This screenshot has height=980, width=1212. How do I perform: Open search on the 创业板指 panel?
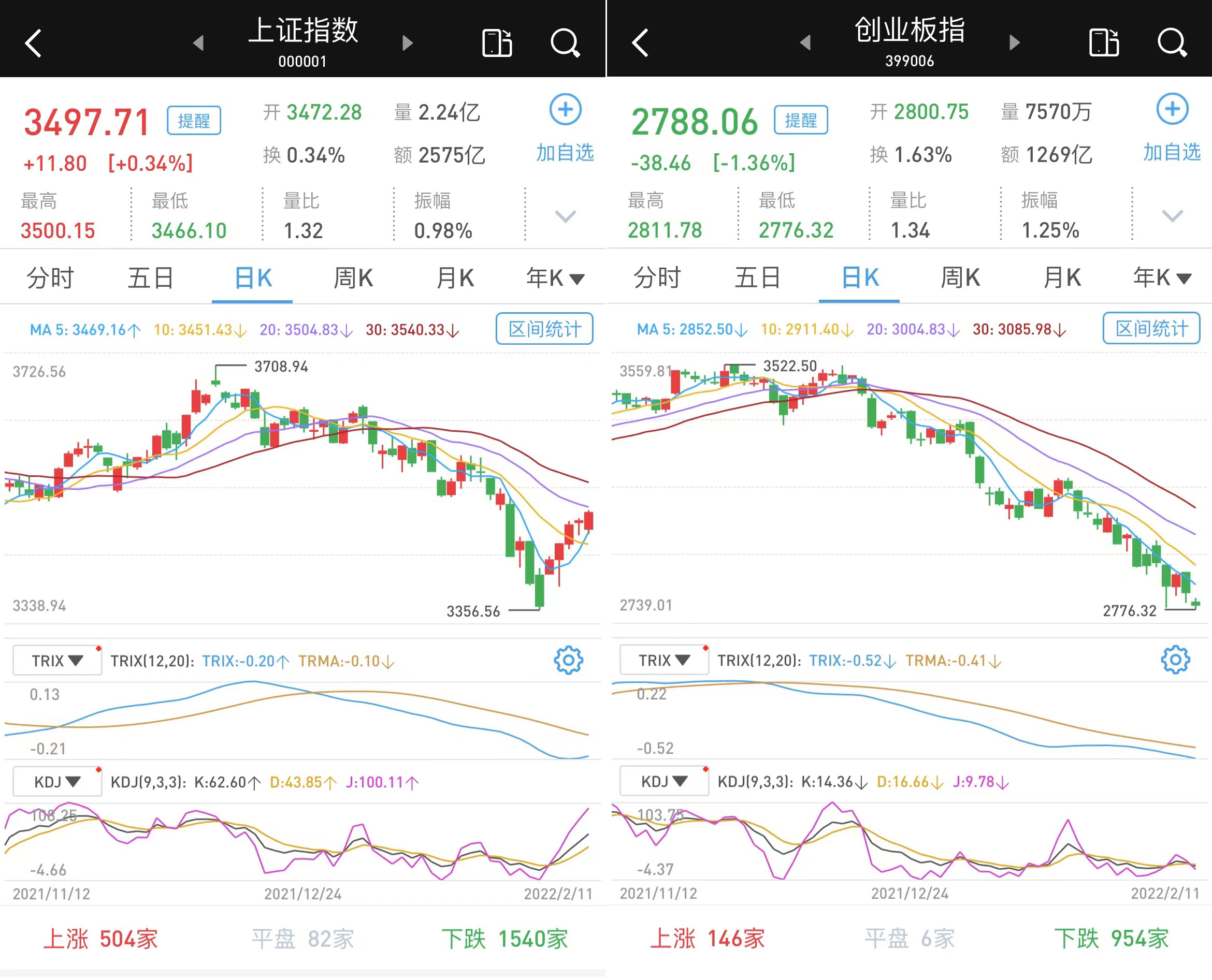coord(1171,43)
